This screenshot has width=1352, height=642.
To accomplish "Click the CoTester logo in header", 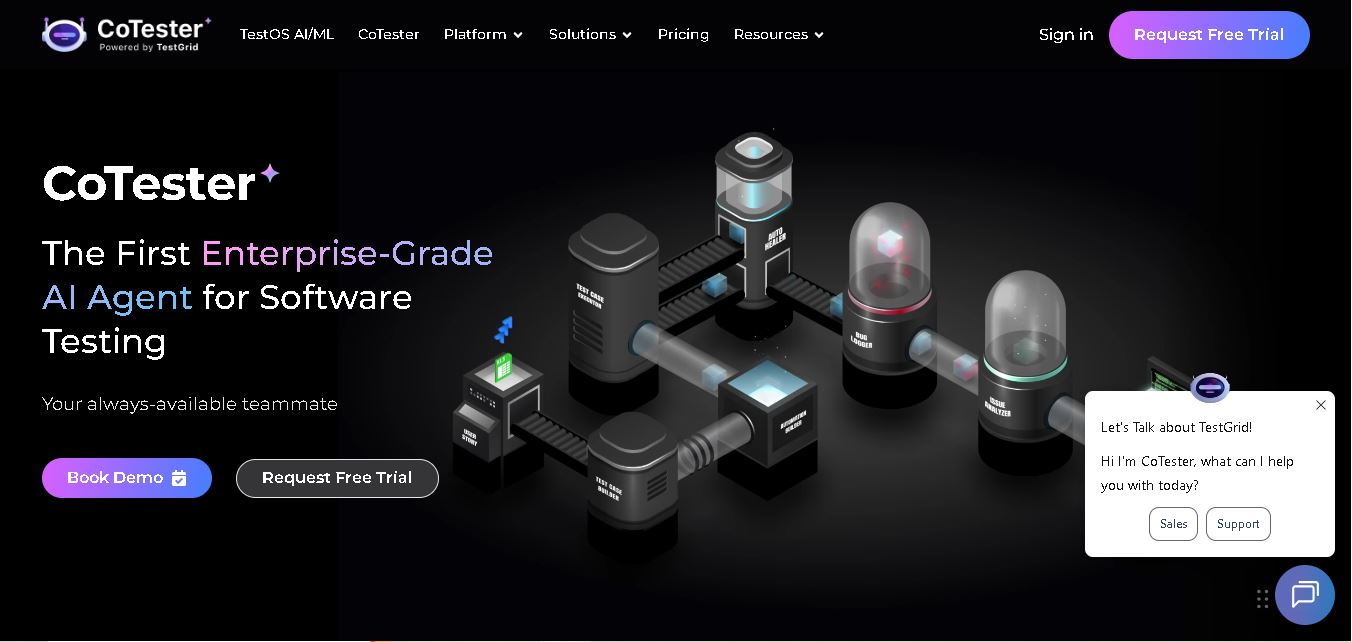I will (x=127, y=34).
